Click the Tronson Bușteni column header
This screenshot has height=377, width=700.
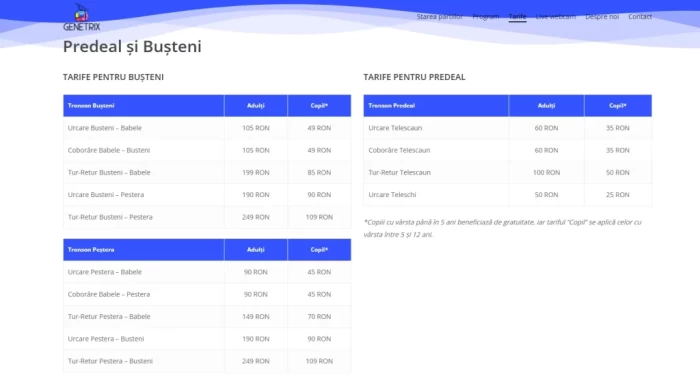[144, 105]
